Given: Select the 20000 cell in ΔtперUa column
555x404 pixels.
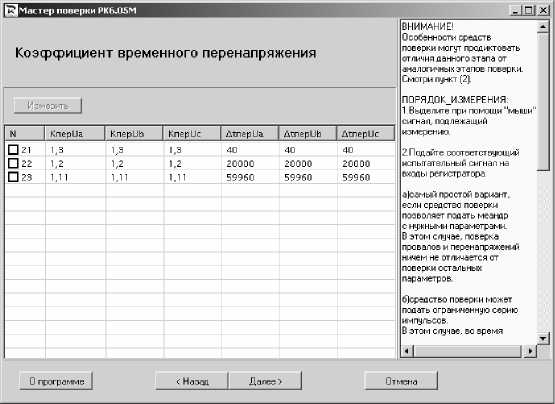Looking at the screenshot, I should [240, 164].
